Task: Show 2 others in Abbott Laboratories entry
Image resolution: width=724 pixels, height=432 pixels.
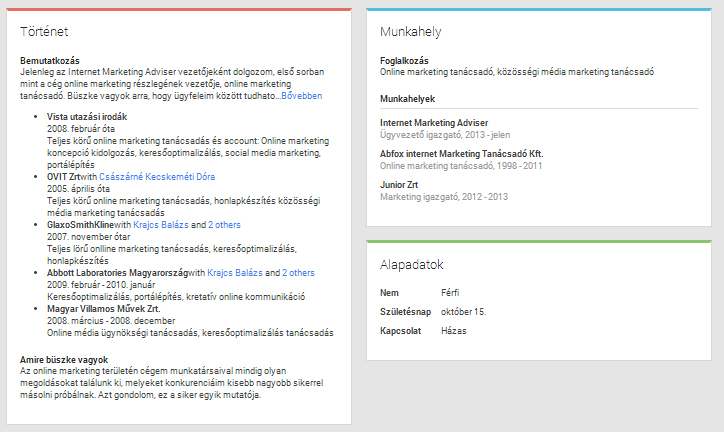Action: tap(298, 273)
